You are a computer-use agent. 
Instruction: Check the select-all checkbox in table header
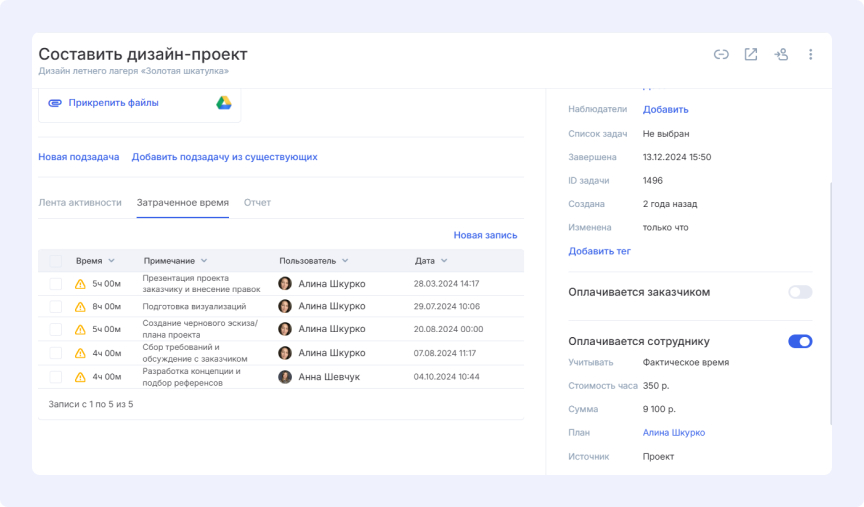pyautogui.click(x=56, y=261)
